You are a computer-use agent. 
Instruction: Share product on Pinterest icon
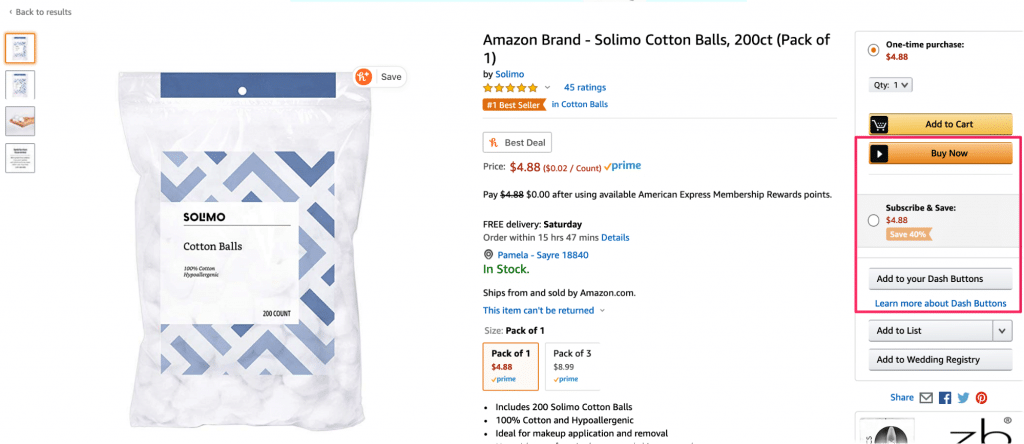(982, 398)
